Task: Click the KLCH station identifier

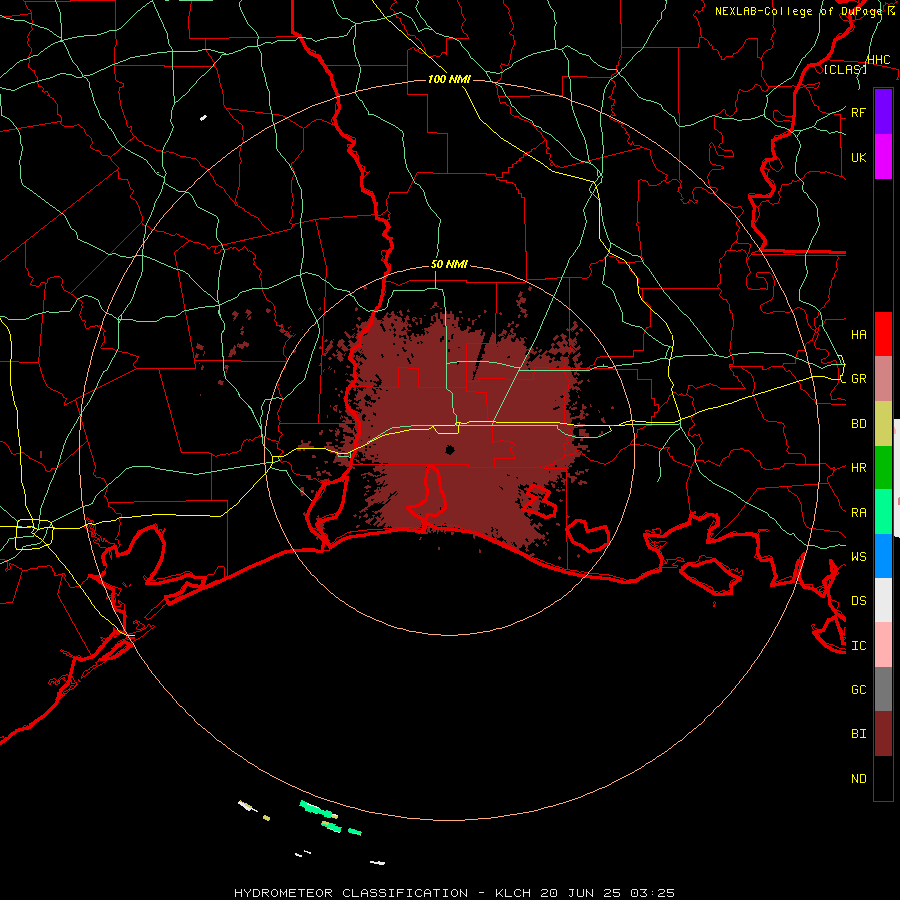Action: (515, 893)
